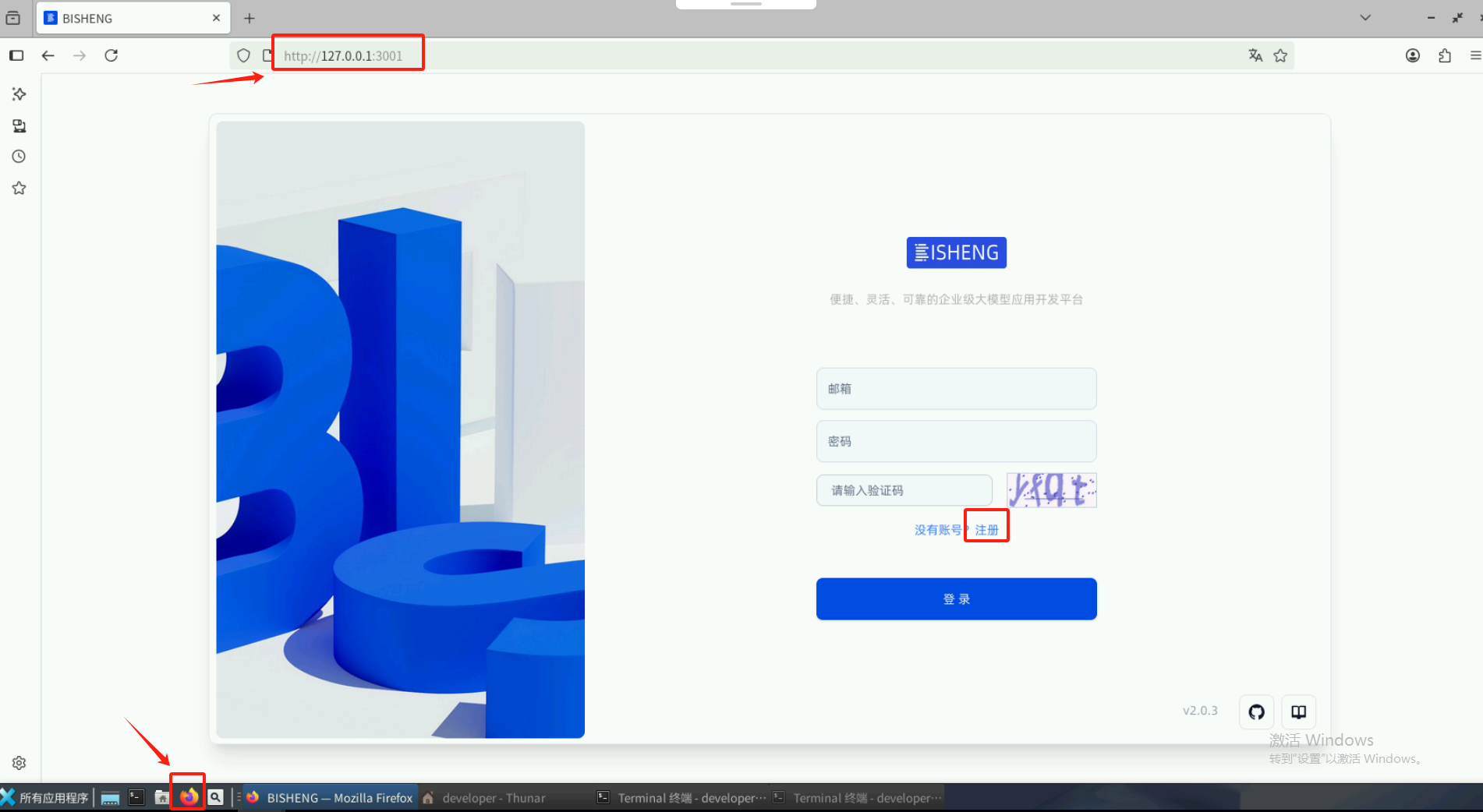Screen dimensions: 1483x812
Task: Switch to developer - Thunar taskbar window
Action: (505, 798)
